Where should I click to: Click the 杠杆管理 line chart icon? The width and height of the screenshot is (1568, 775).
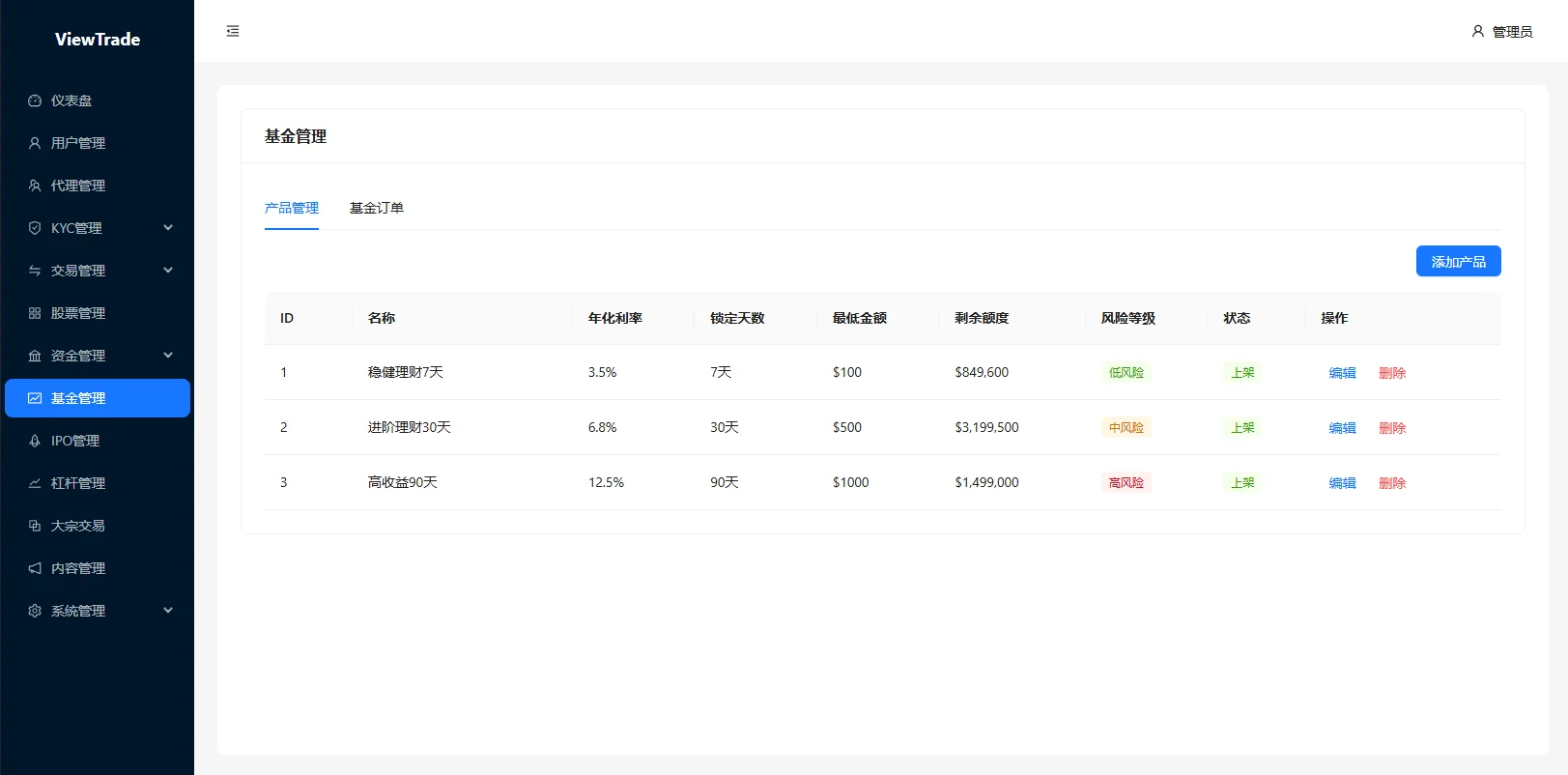pos(35,483)
